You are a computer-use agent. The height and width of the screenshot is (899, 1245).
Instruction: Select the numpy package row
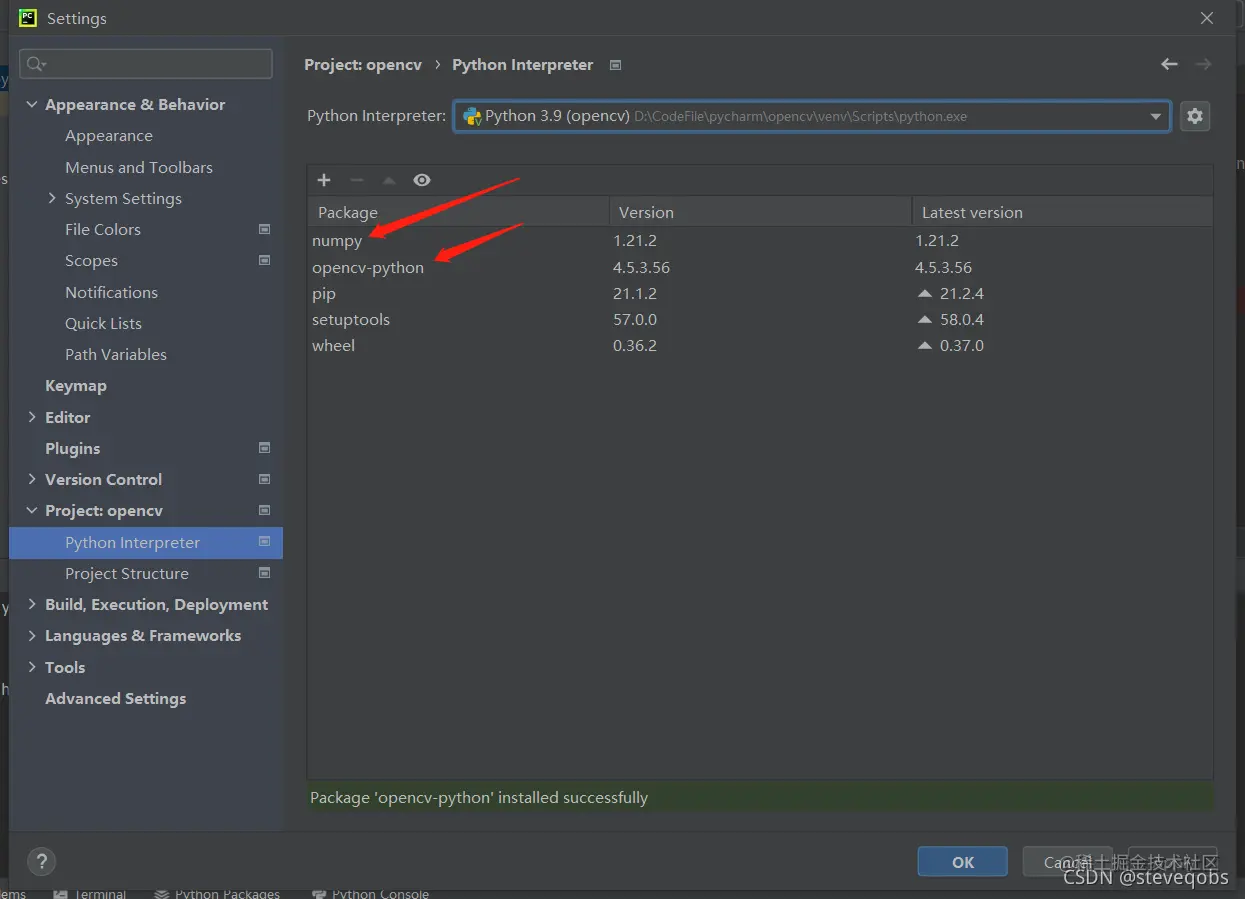point(760,241)
